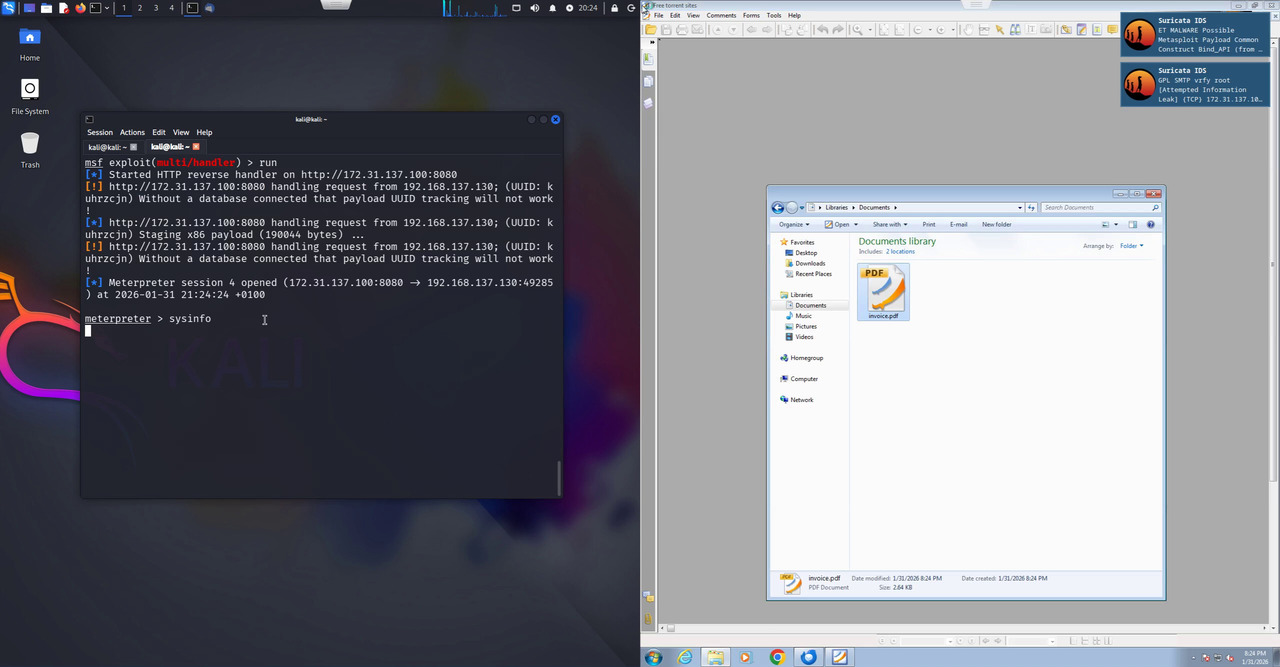Click the Windows Start button

(x=654, y=657)
